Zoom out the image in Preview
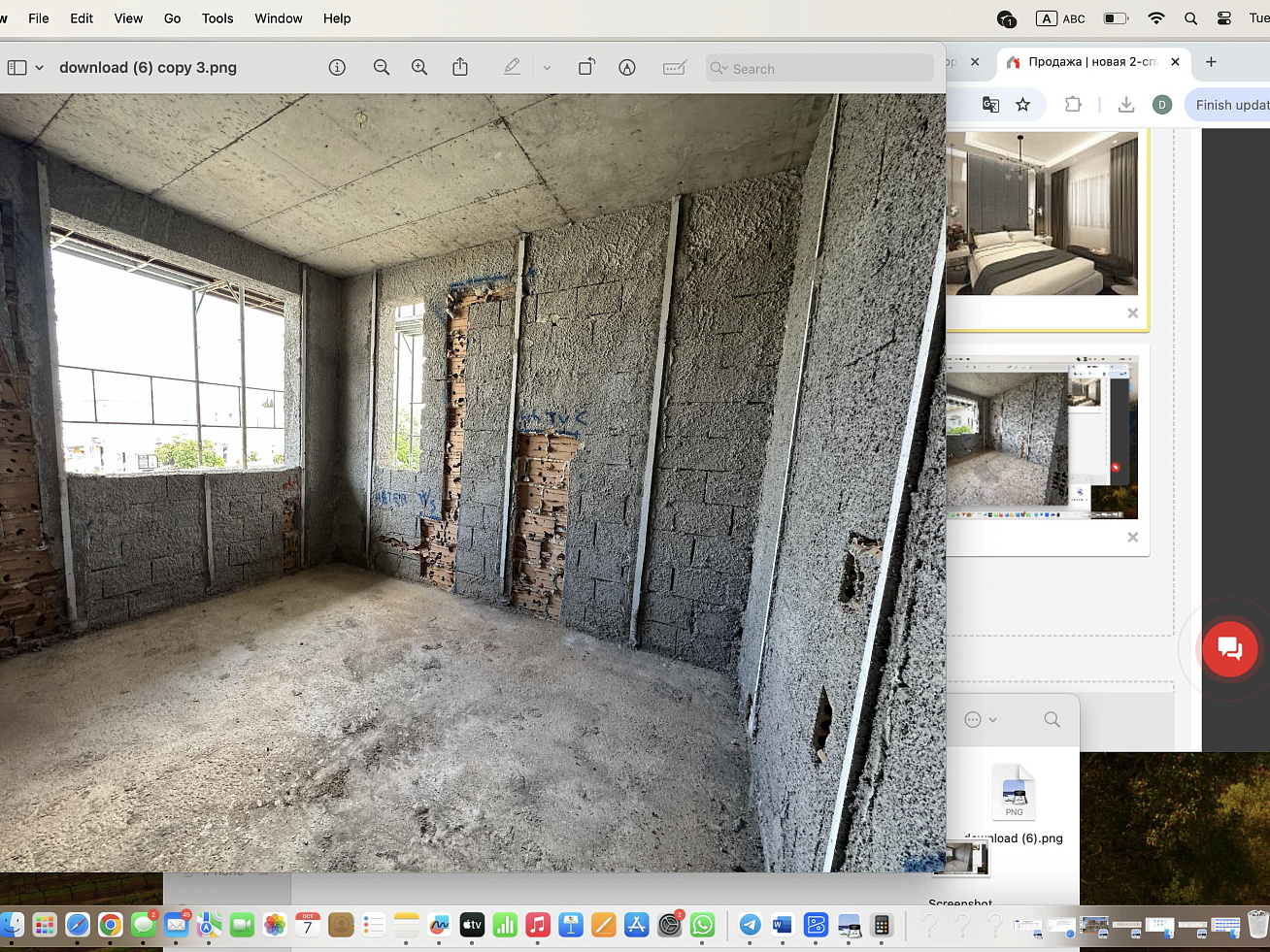Viewport: 1270px width, 952px height. pos(382,67)
